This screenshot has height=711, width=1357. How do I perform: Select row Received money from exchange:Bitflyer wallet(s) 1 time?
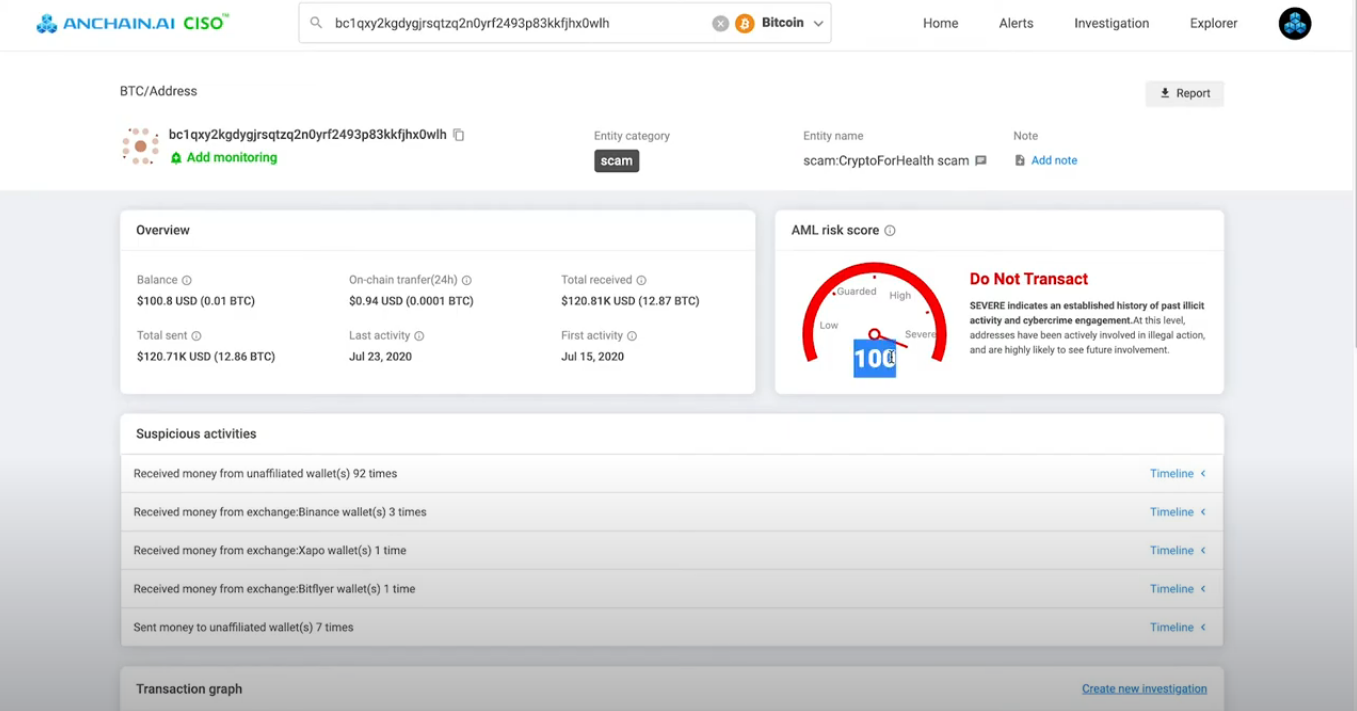coord(671,589)
